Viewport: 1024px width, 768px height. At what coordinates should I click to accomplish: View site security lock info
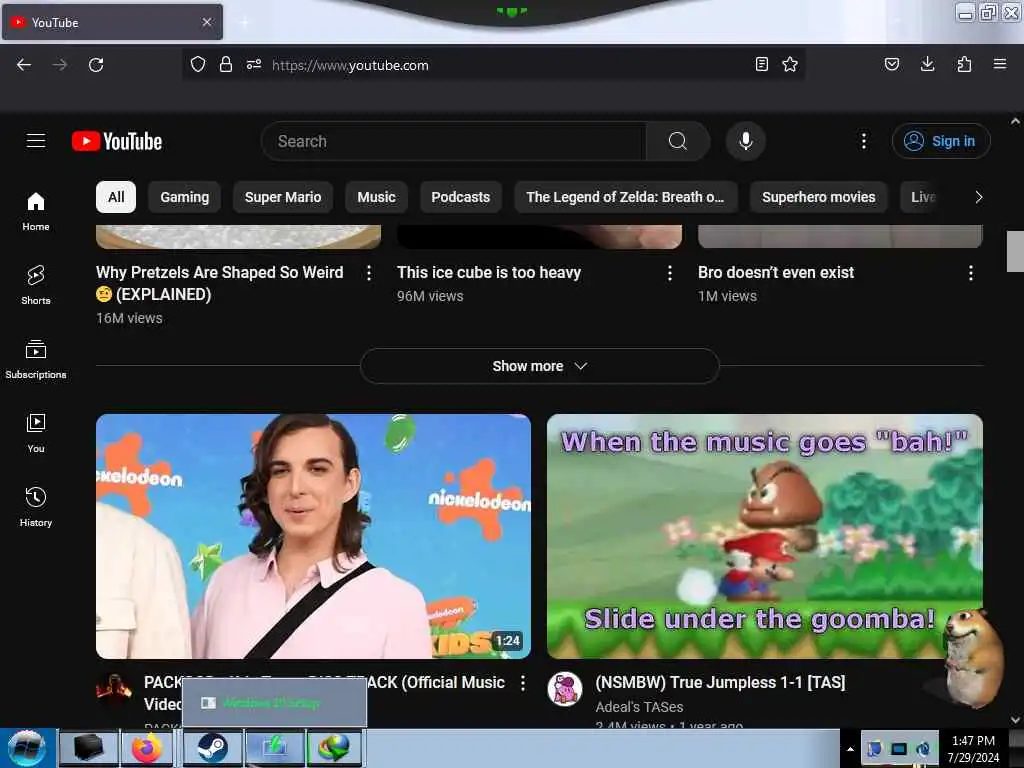[226, 64]
